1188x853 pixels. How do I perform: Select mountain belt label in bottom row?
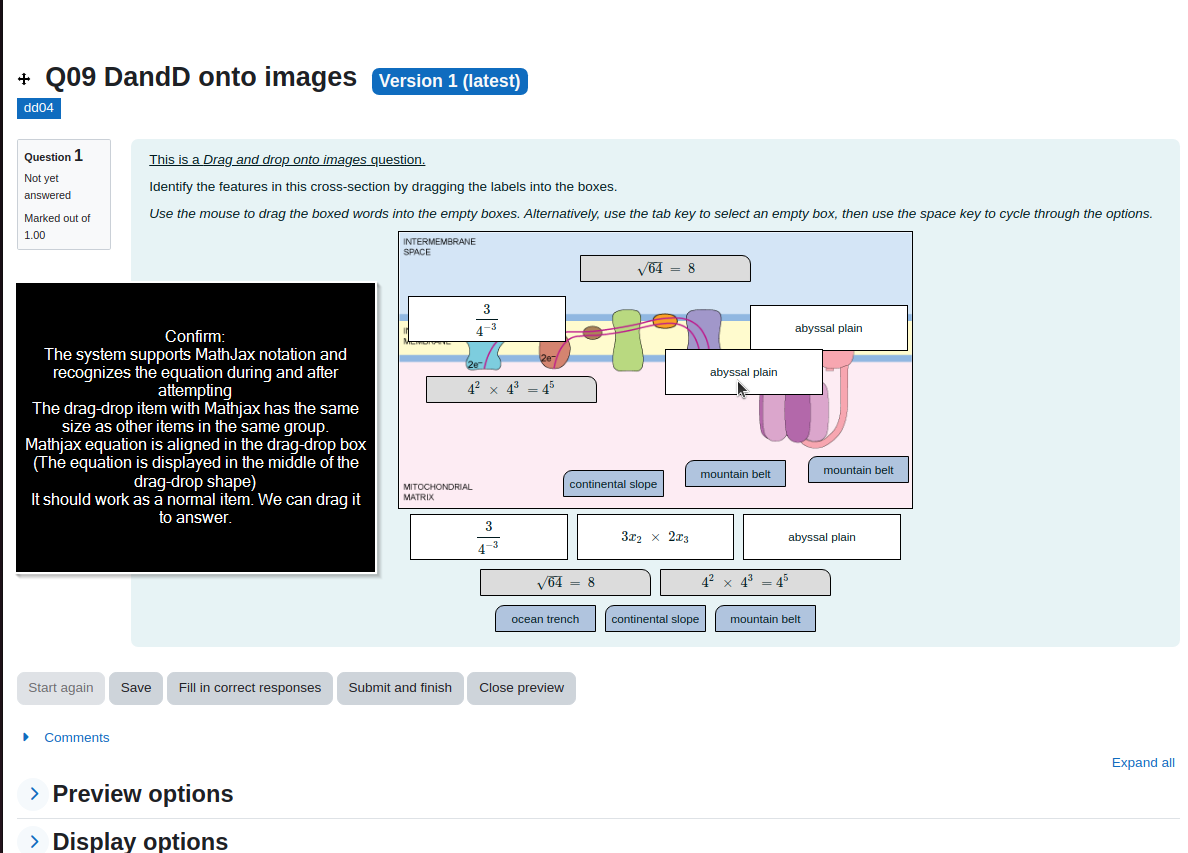[765, 619]
